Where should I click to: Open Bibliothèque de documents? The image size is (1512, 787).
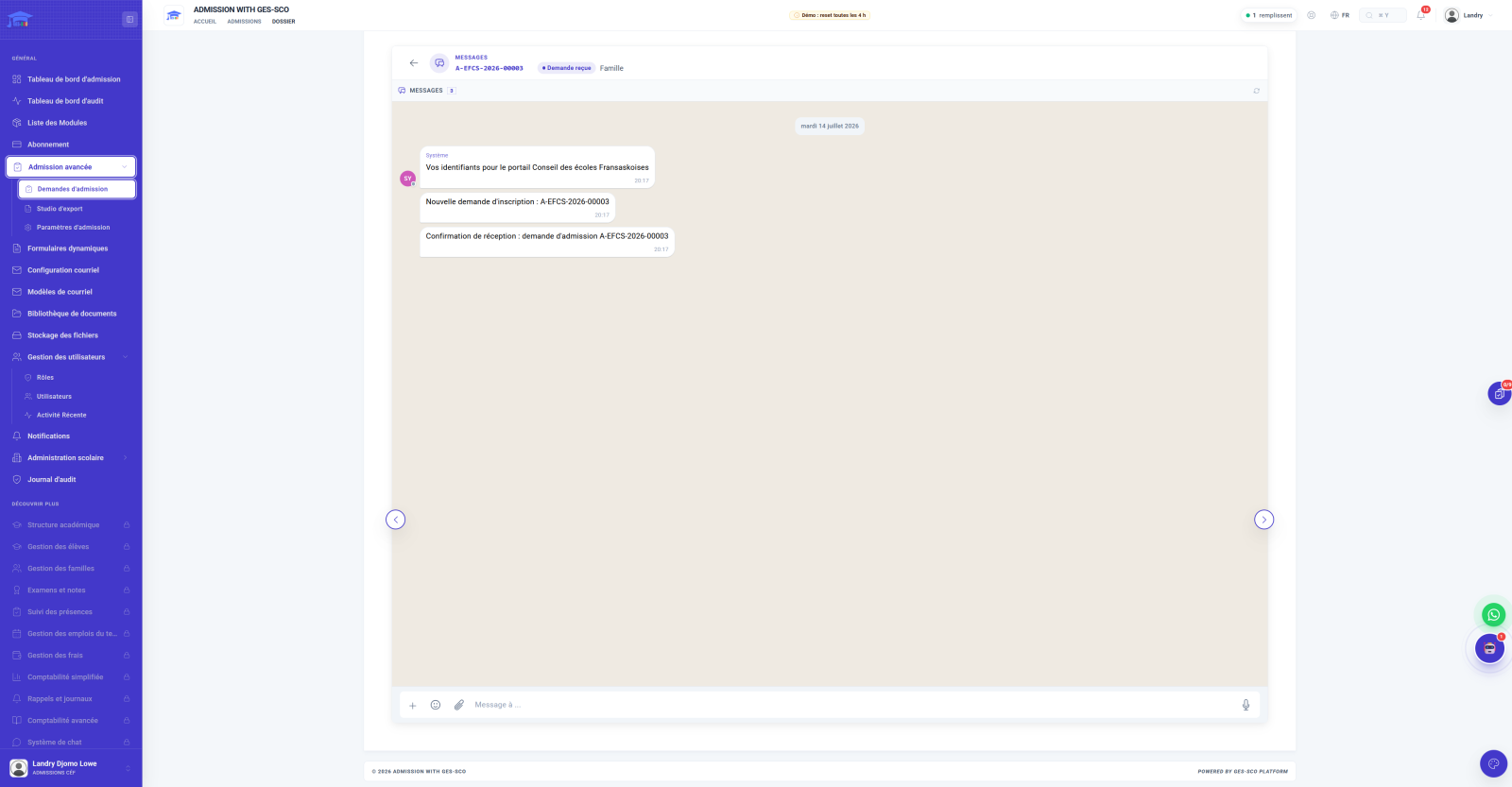point(71,314)
